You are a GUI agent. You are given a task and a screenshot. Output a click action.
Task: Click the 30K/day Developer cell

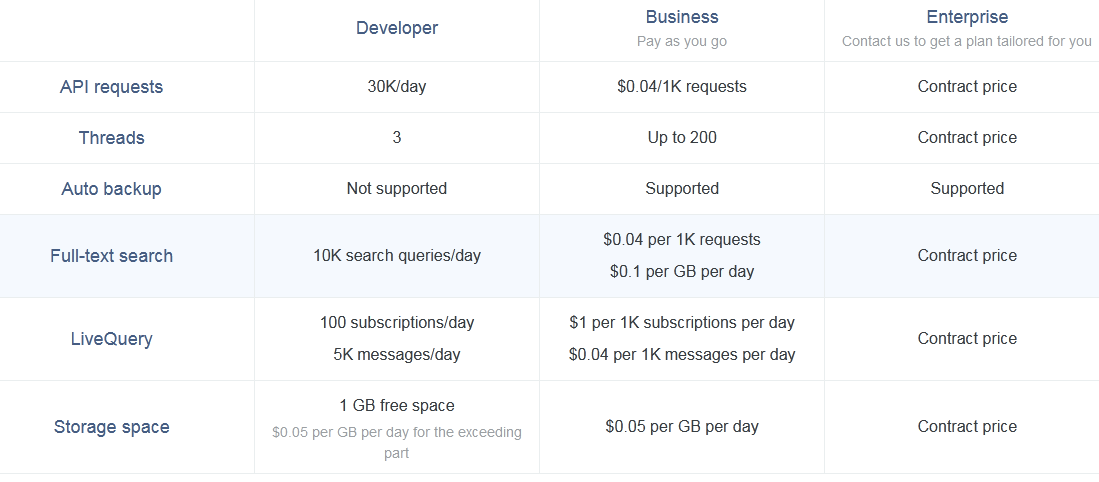pos(397,87)
